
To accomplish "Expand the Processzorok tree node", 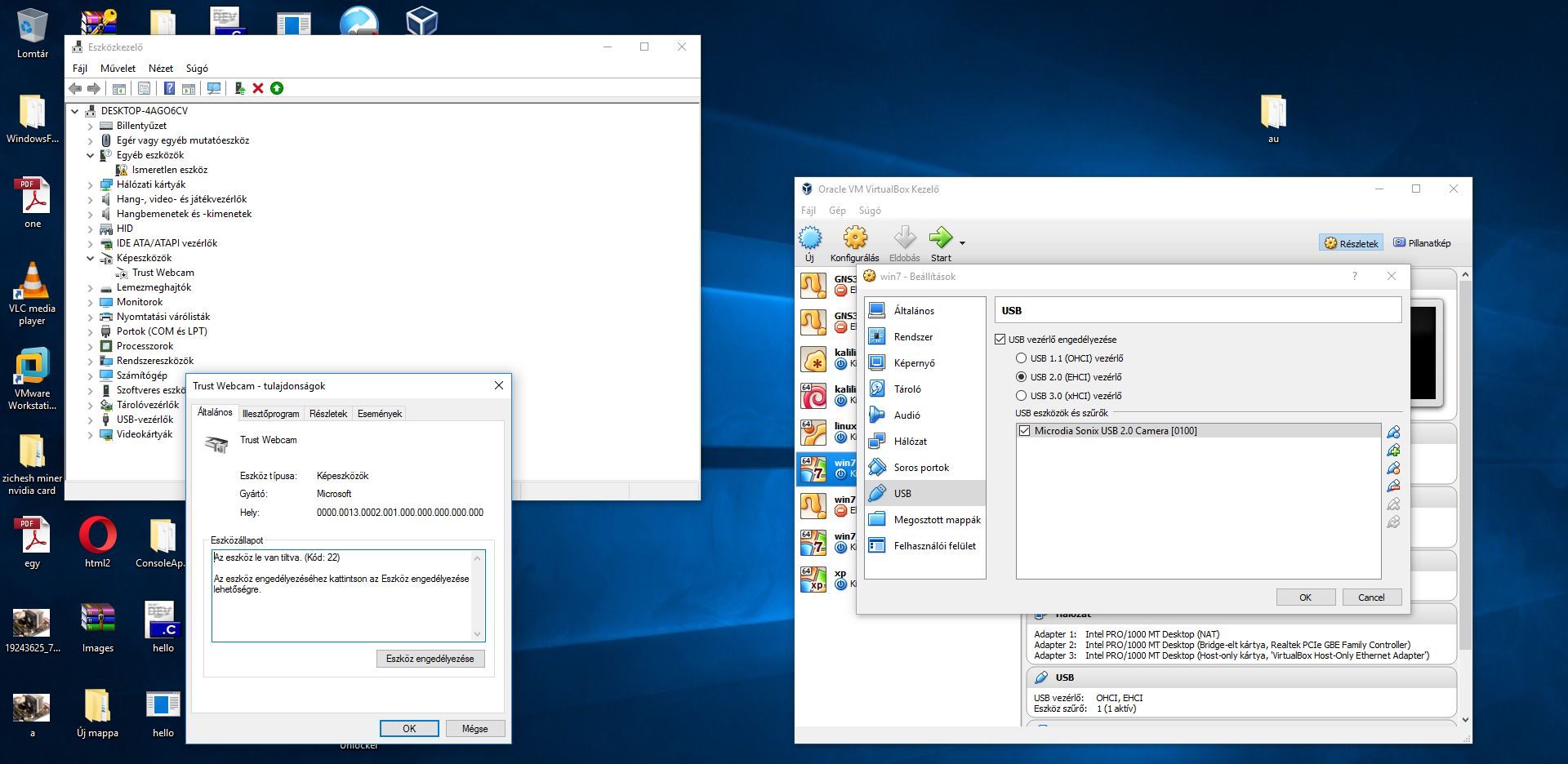I will [91, 346].
